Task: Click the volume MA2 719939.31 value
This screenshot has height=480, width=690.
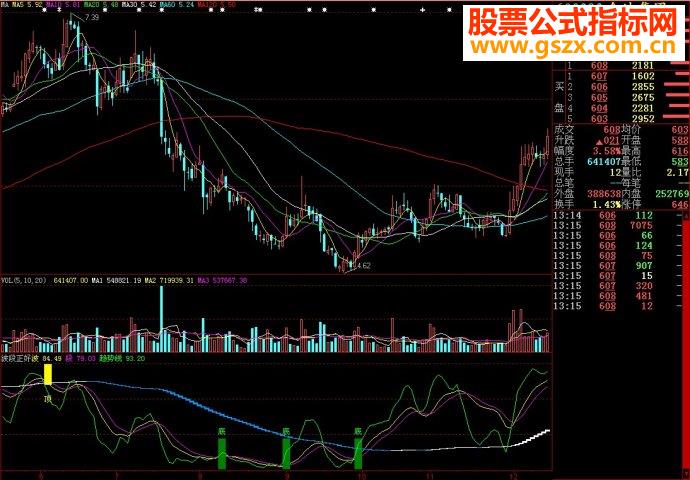Action: pos(170,280)
